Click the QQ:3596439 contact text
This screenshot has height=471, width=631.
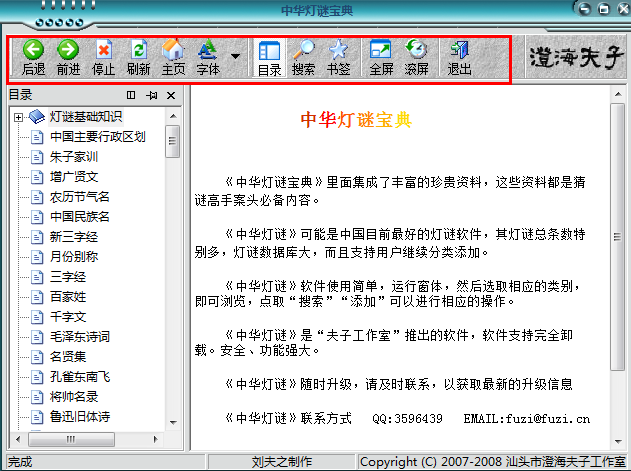[407, 419]
